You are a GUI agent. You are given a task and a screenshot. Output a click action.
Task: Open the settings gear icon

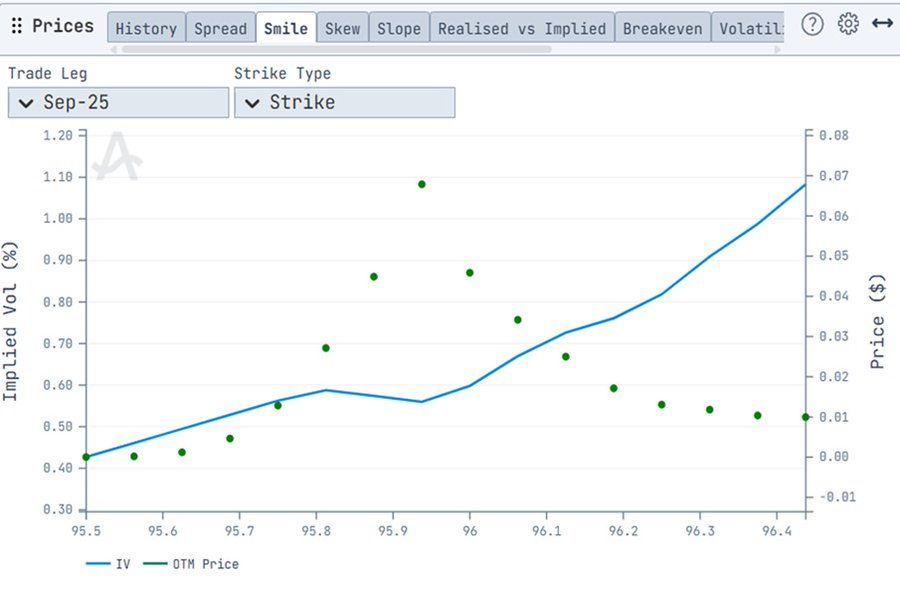pyautogui.click(x=848, y=24)
